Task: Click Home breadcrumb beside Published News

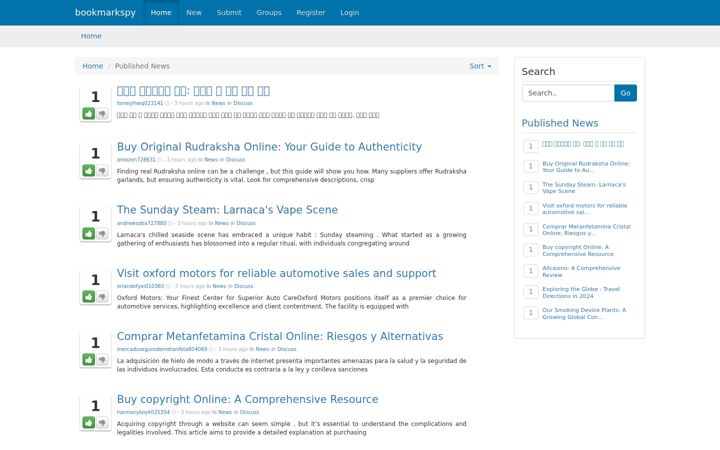Action: pyautogui.click(x=93, y=66)
